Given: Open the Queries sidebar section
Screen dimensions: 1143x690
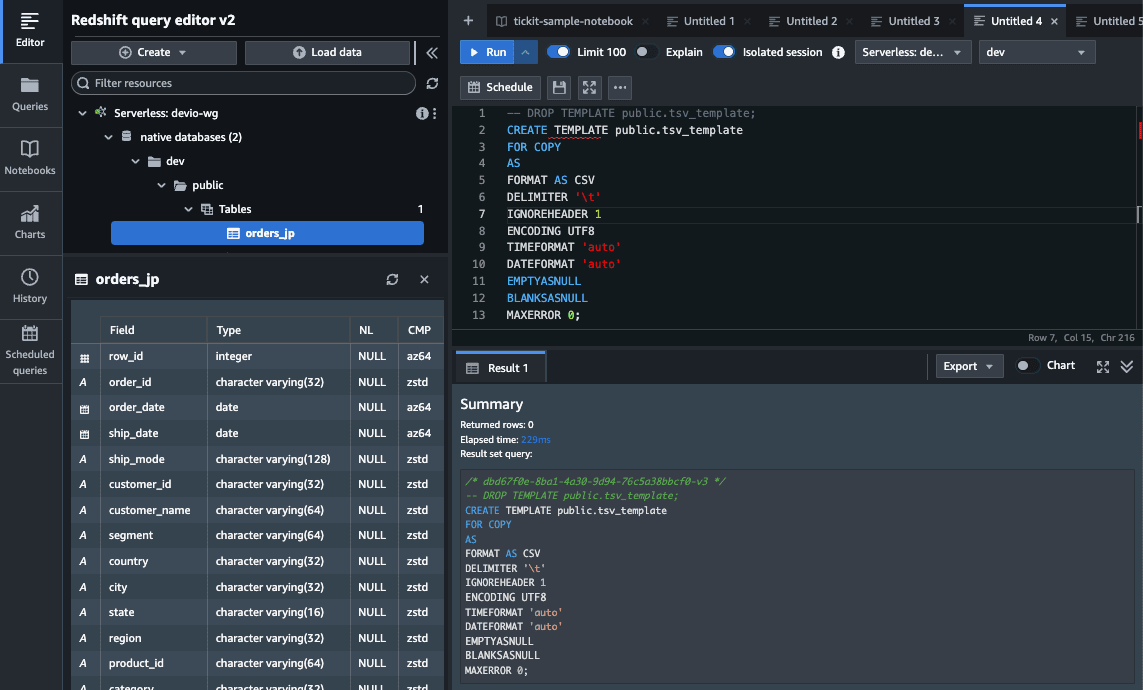Looking at the screenshot, I should (30, 95).
